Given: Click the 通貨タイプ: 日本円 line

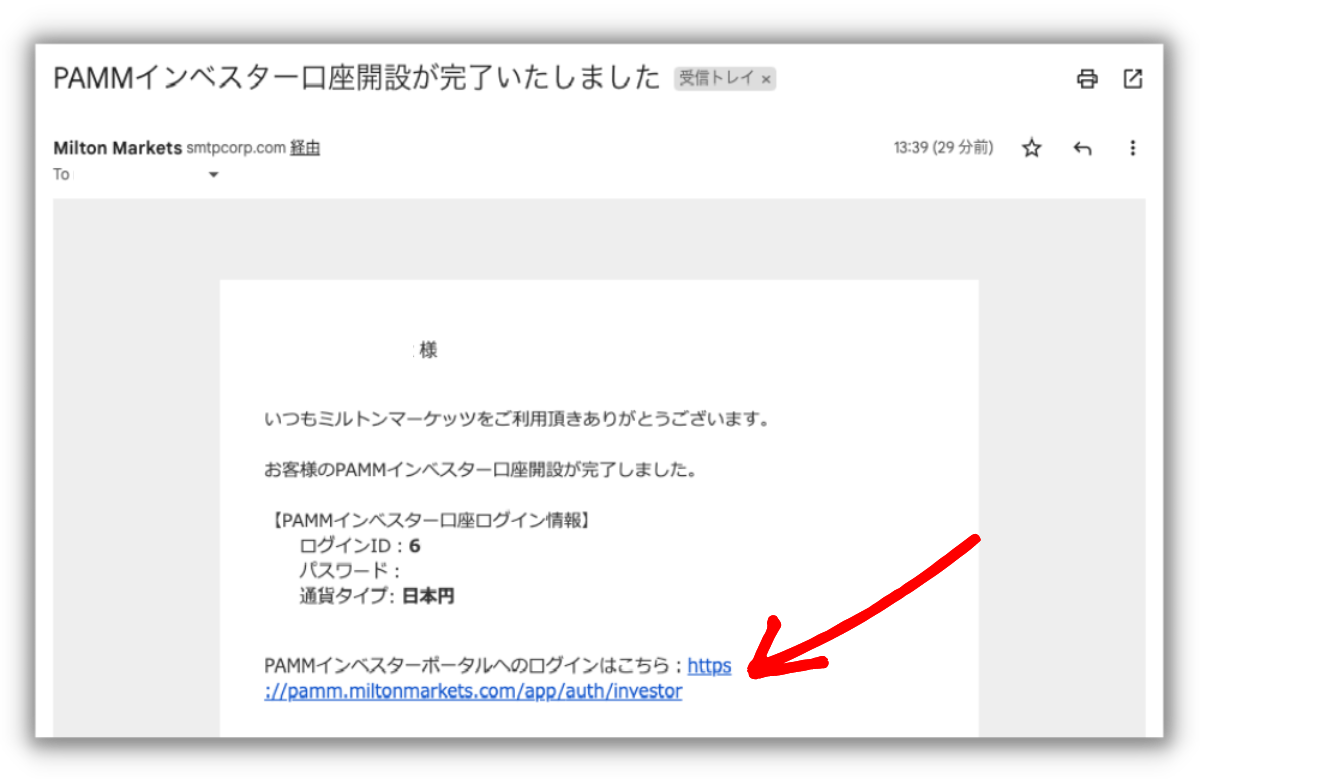Looking at the screenshot, I should click(377, 596).
